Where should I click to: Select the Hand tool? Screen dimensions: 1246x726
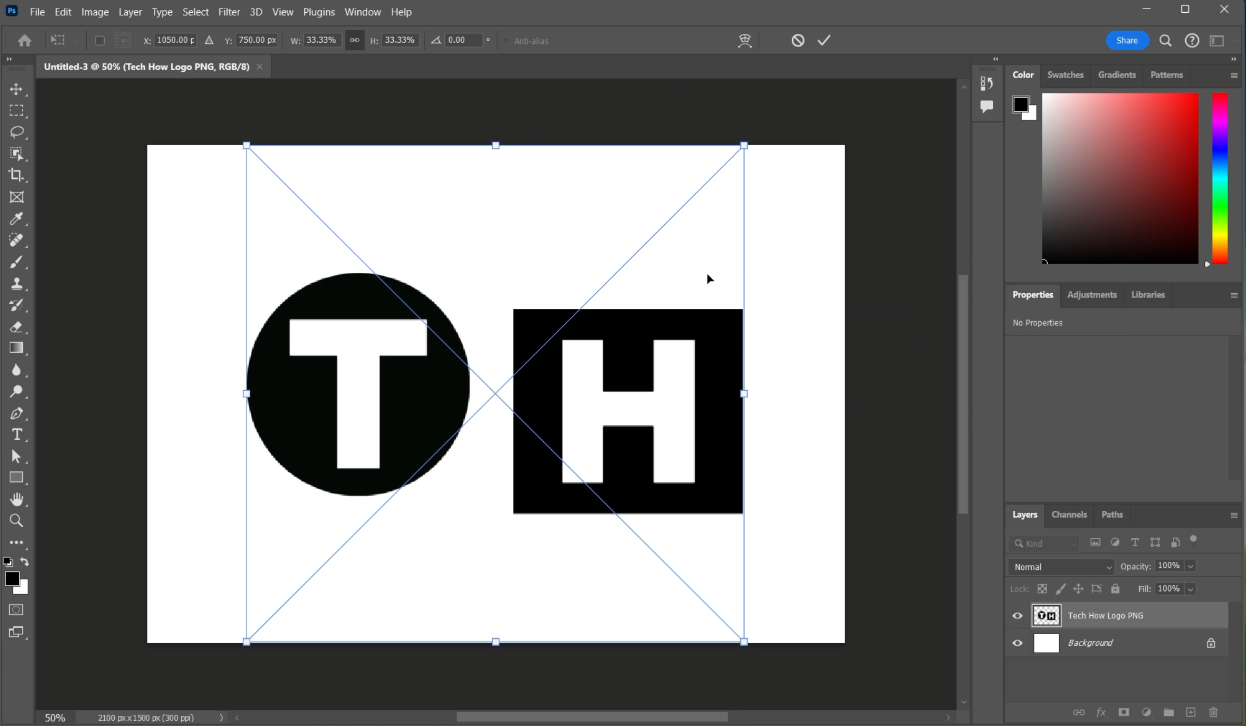pos(16,499)
